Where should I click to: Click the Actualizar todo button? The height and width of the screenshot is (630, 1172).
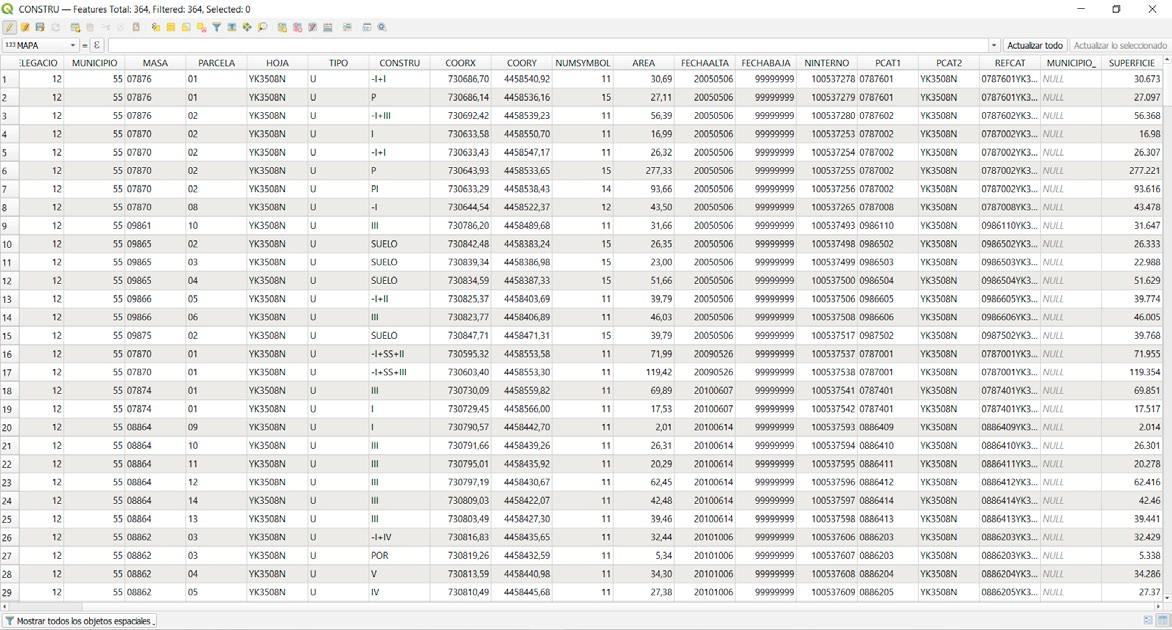coord(1034,46)
